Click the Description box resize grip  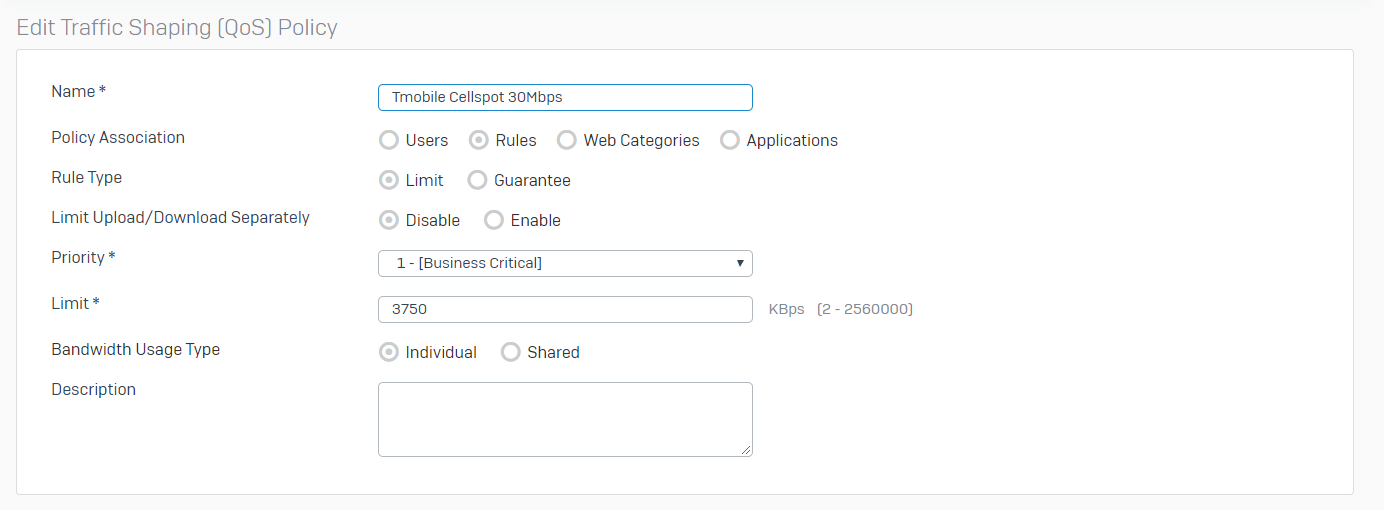point(746,450)
